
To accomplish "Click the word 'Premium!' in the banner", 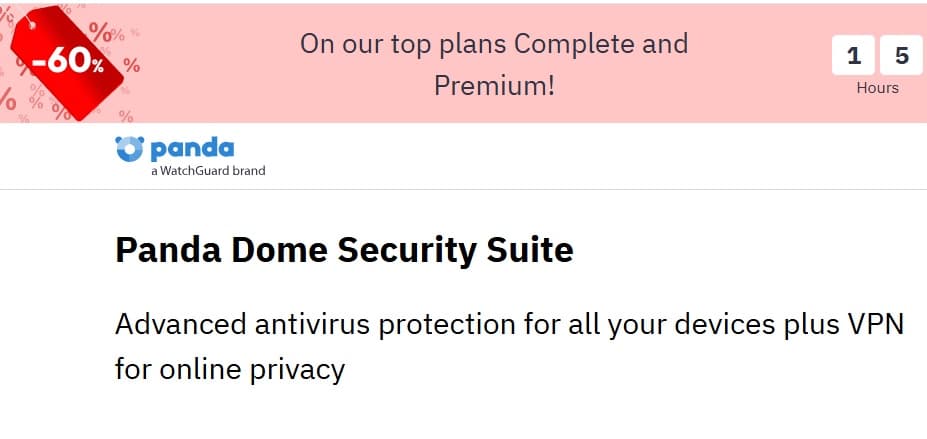I will [x=494, y=85].
